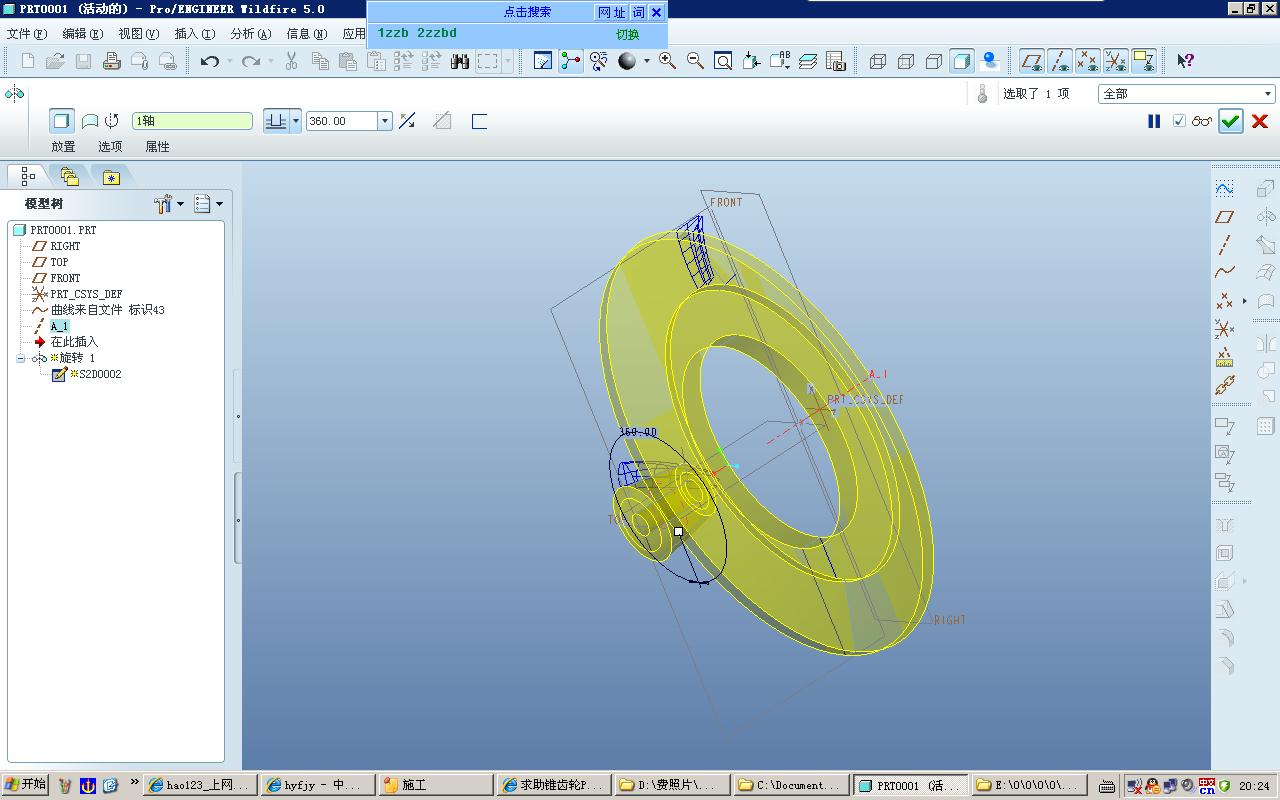Viewport: 1280px width, 800px height.
Task: Open the 插入(I) menu
Action: click(x=194, y=34)
